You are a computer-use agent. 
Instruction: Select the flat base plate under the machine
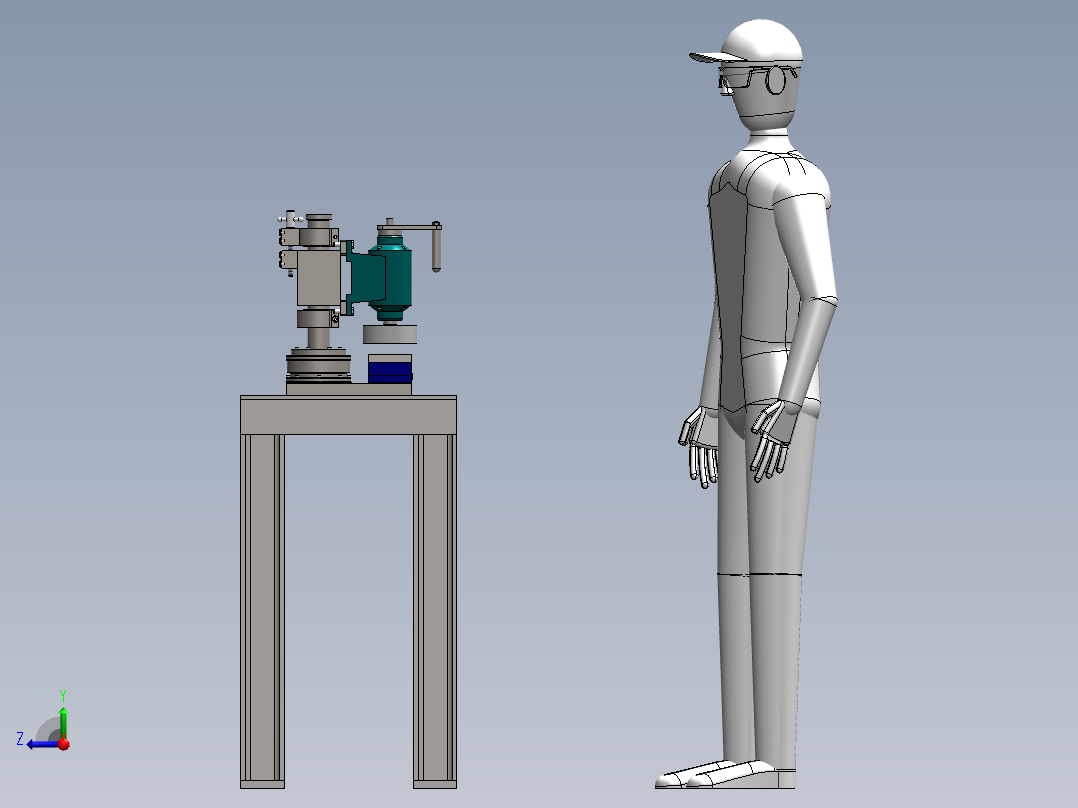(349, 389)
